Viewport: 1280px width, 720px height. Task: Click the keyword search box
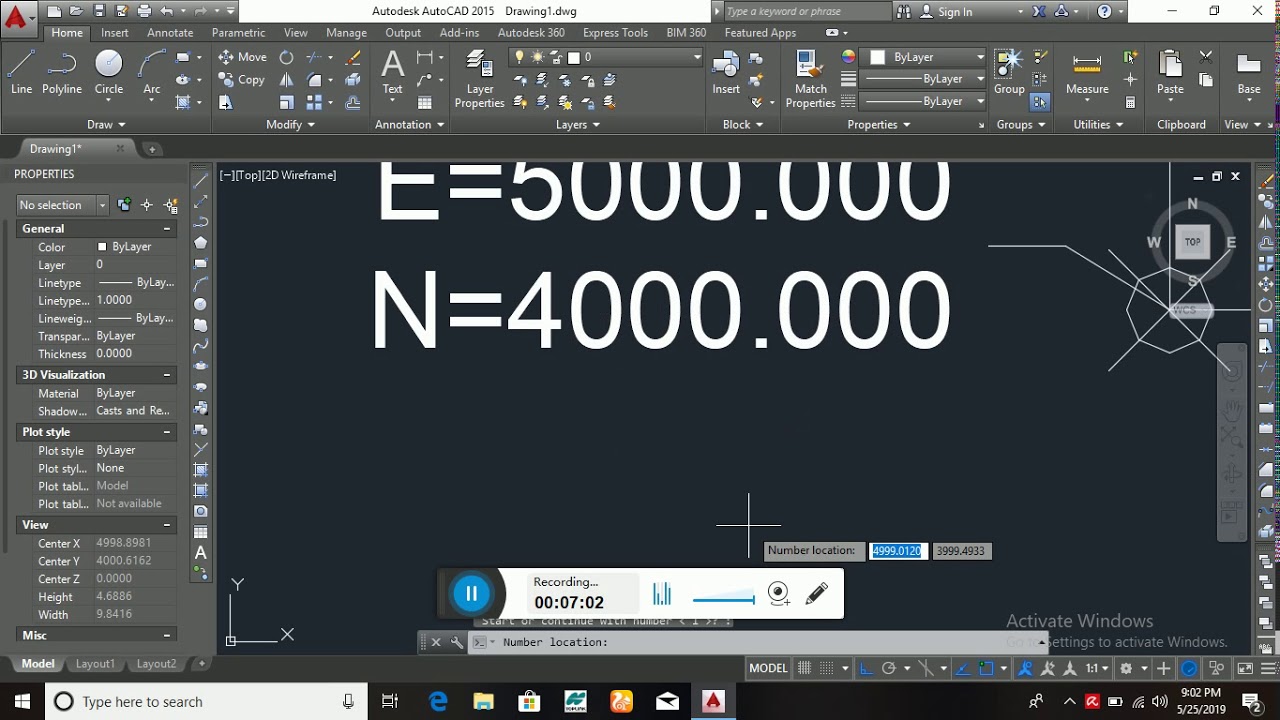click(806, 12)
